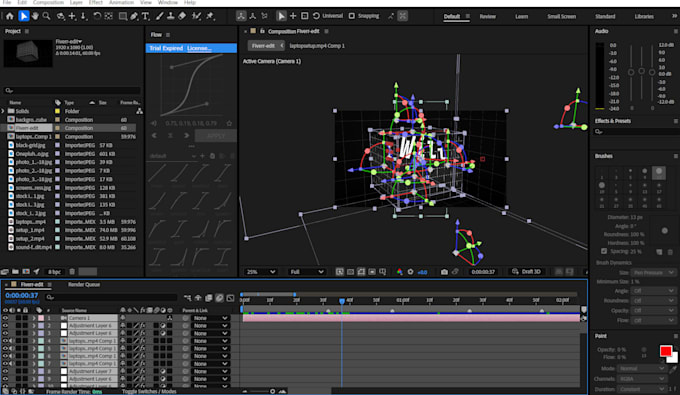The image size is (680, 395).
Task: Mute audio of layer 5
Action: [12, 349]
